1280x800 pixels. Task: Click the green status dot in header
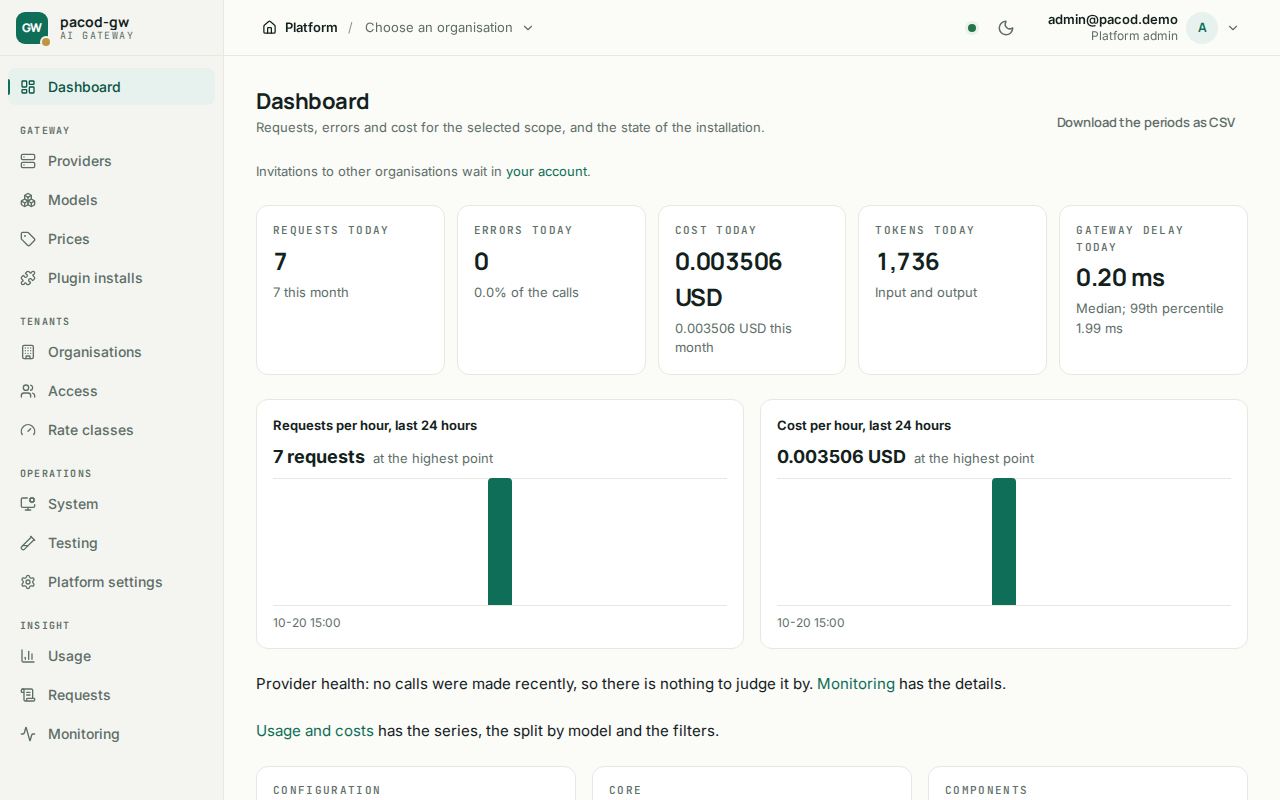tap(972, 28)
